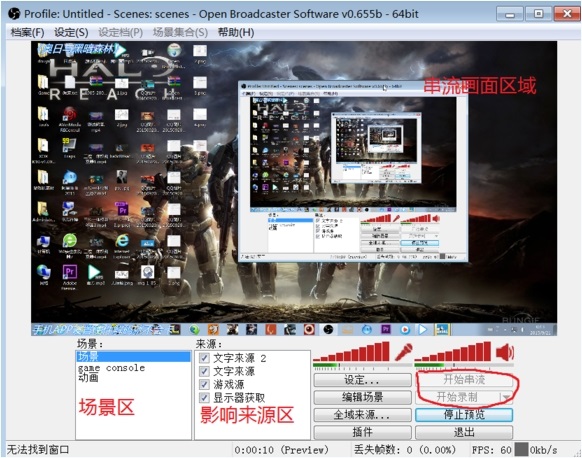Click the 开始串流 button
Viewport: 582px width, 458px height.
pos(464,380)
